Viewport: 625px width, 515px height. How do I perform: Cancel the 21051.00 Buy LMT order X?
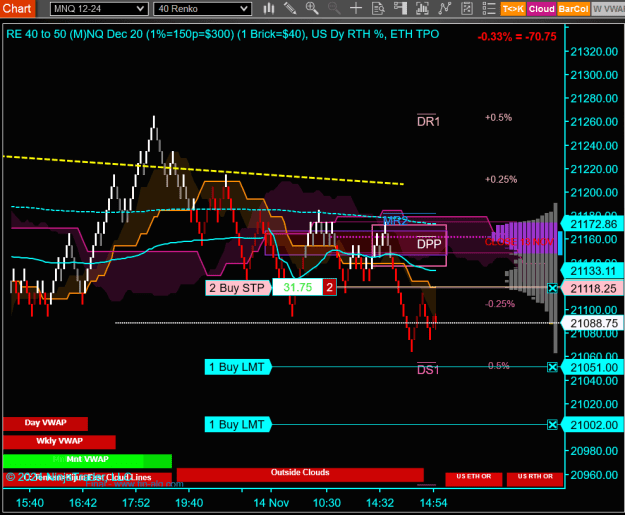coord(552,367)
